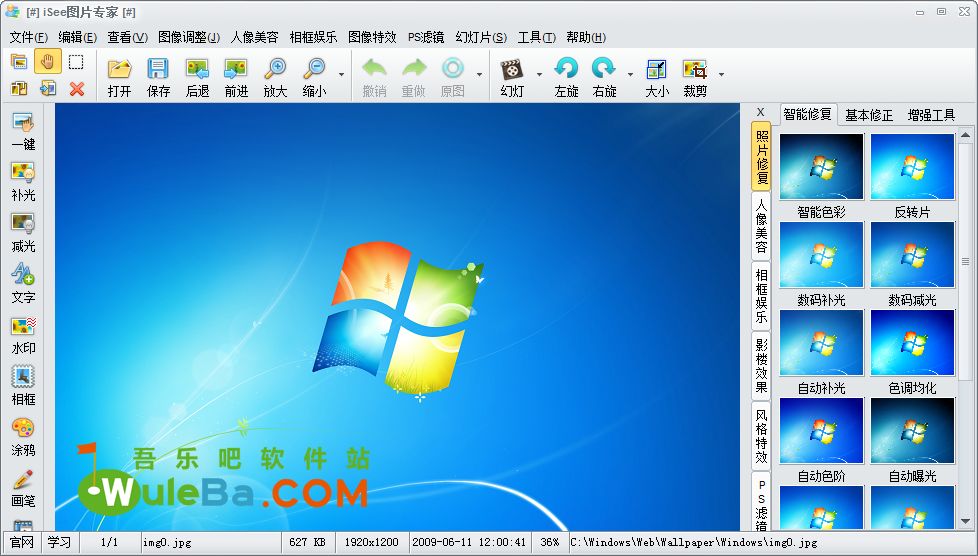Apply the 数码减光 effect thumbnail
This screenshot has height=556, width=978.
pos(913,255)
